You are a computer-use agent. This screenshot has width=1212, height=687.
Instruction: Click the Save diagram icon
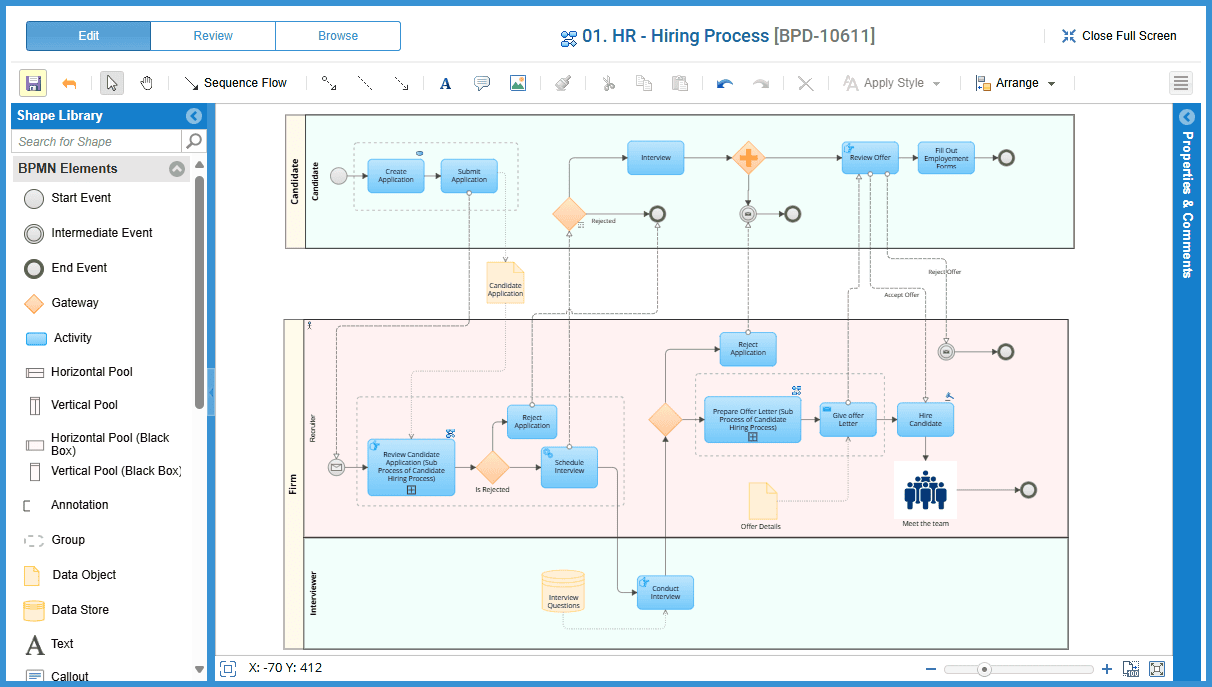pos(33,83)
